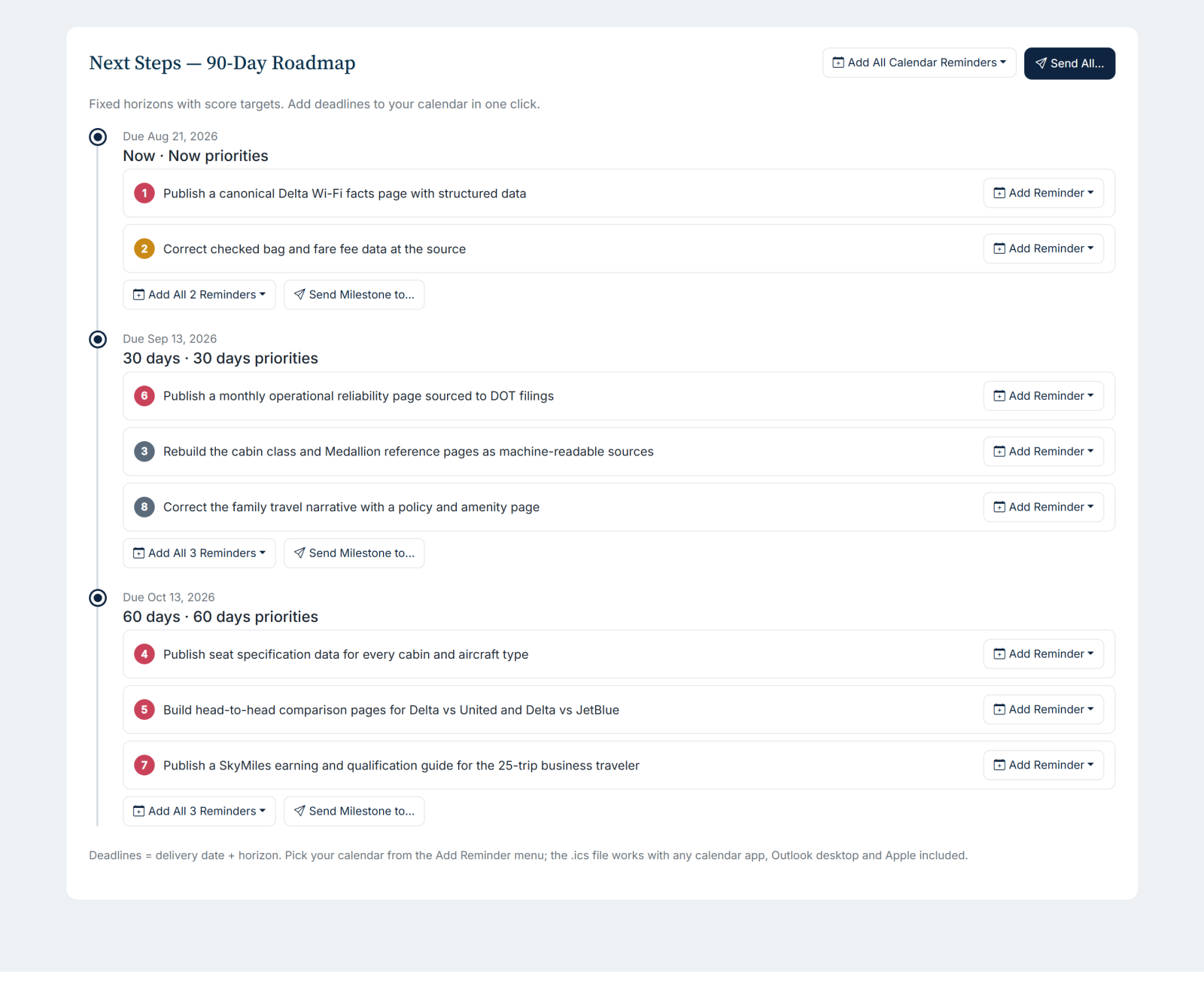Viewport: 1204px width, 984px height.
Task: Click the 'Next Steps — 90-Day Roadmap' title
Action: pyautogui.click(x=222, y=63)
